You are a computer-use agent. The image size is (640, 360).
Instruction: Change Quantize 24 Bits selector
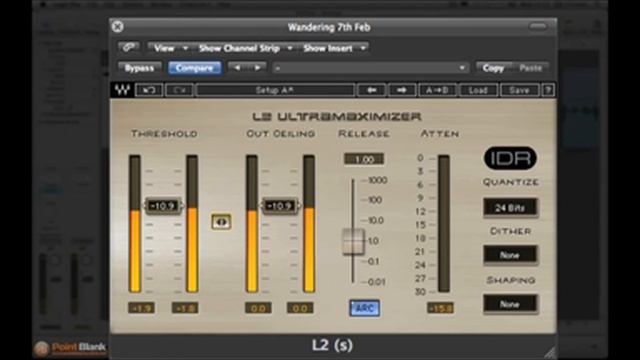(x=510, y=208)
